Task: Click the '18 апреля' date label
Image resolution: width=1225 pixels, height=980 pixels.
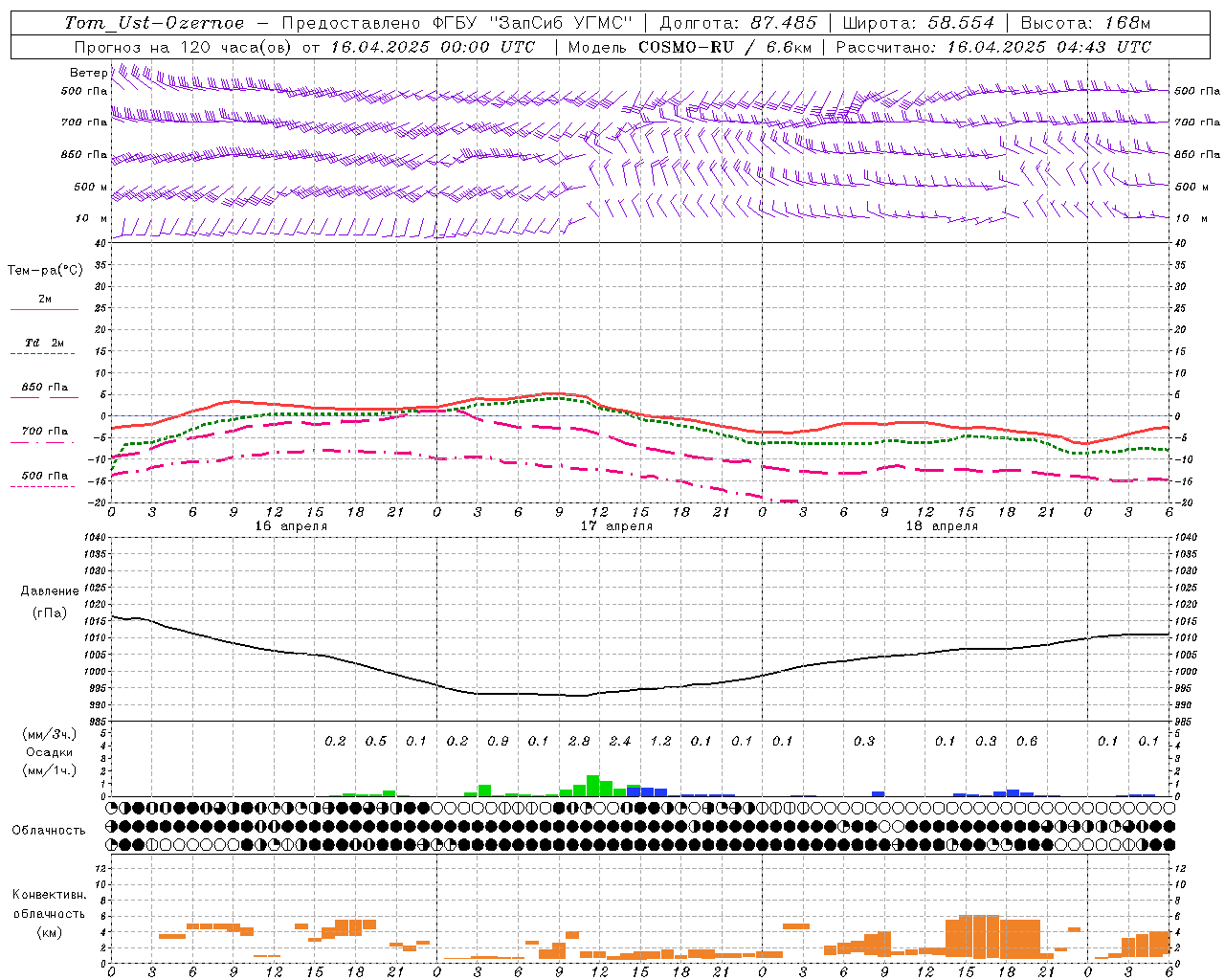Action: (942, 526)
